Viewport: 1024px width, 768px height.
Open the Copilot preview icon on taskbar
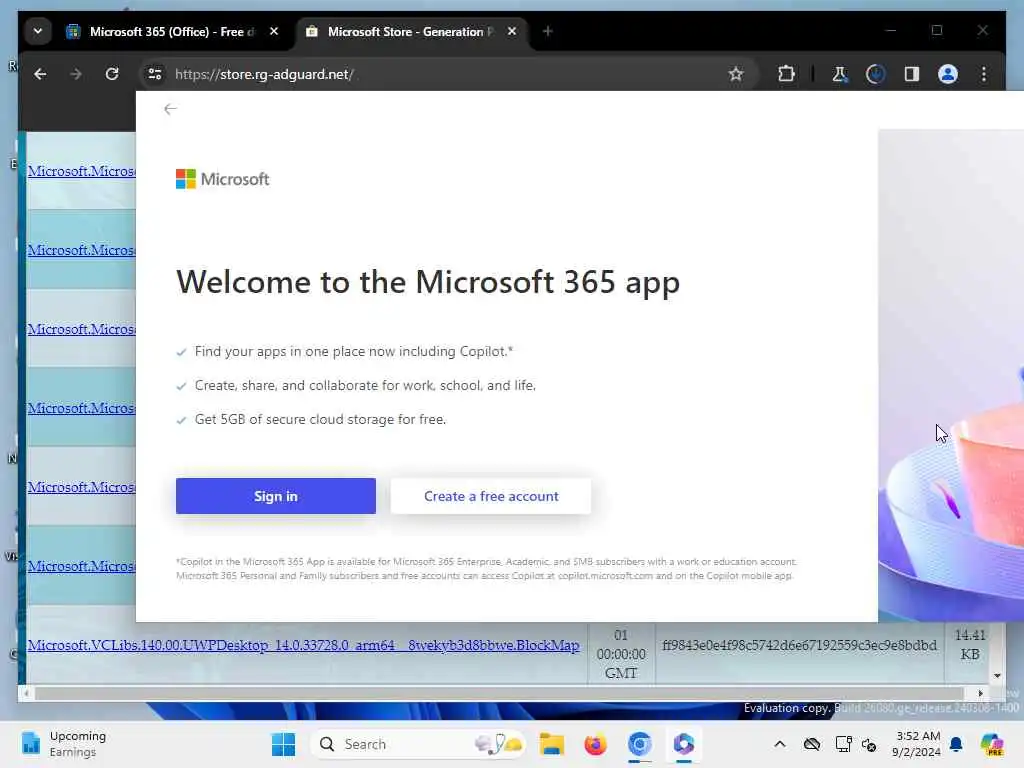pos(993,744)
